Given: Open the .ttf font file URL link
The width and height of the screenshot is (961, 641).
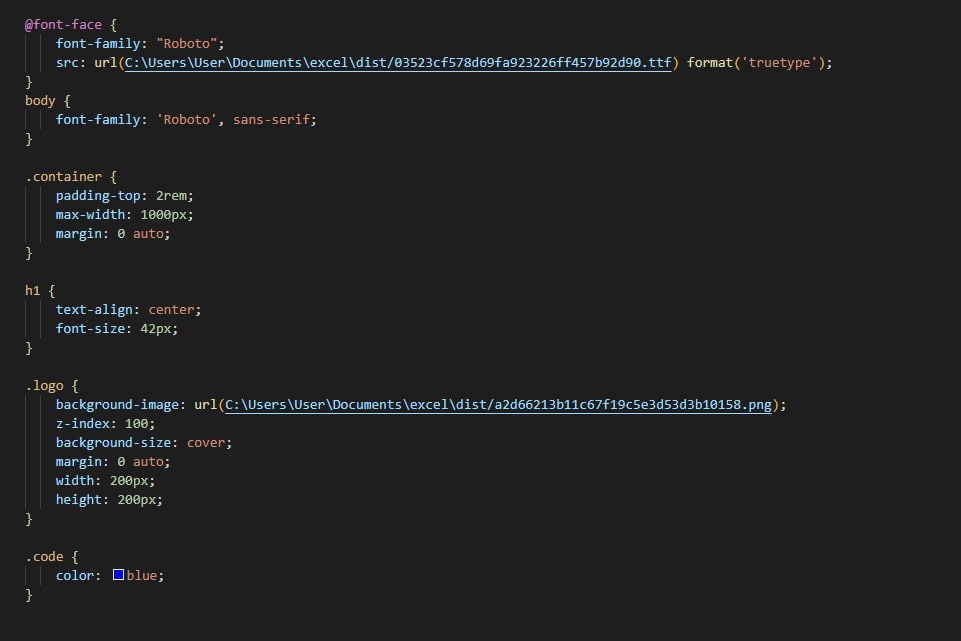Looking at the screenshot, I should click(x=398, y=63).
